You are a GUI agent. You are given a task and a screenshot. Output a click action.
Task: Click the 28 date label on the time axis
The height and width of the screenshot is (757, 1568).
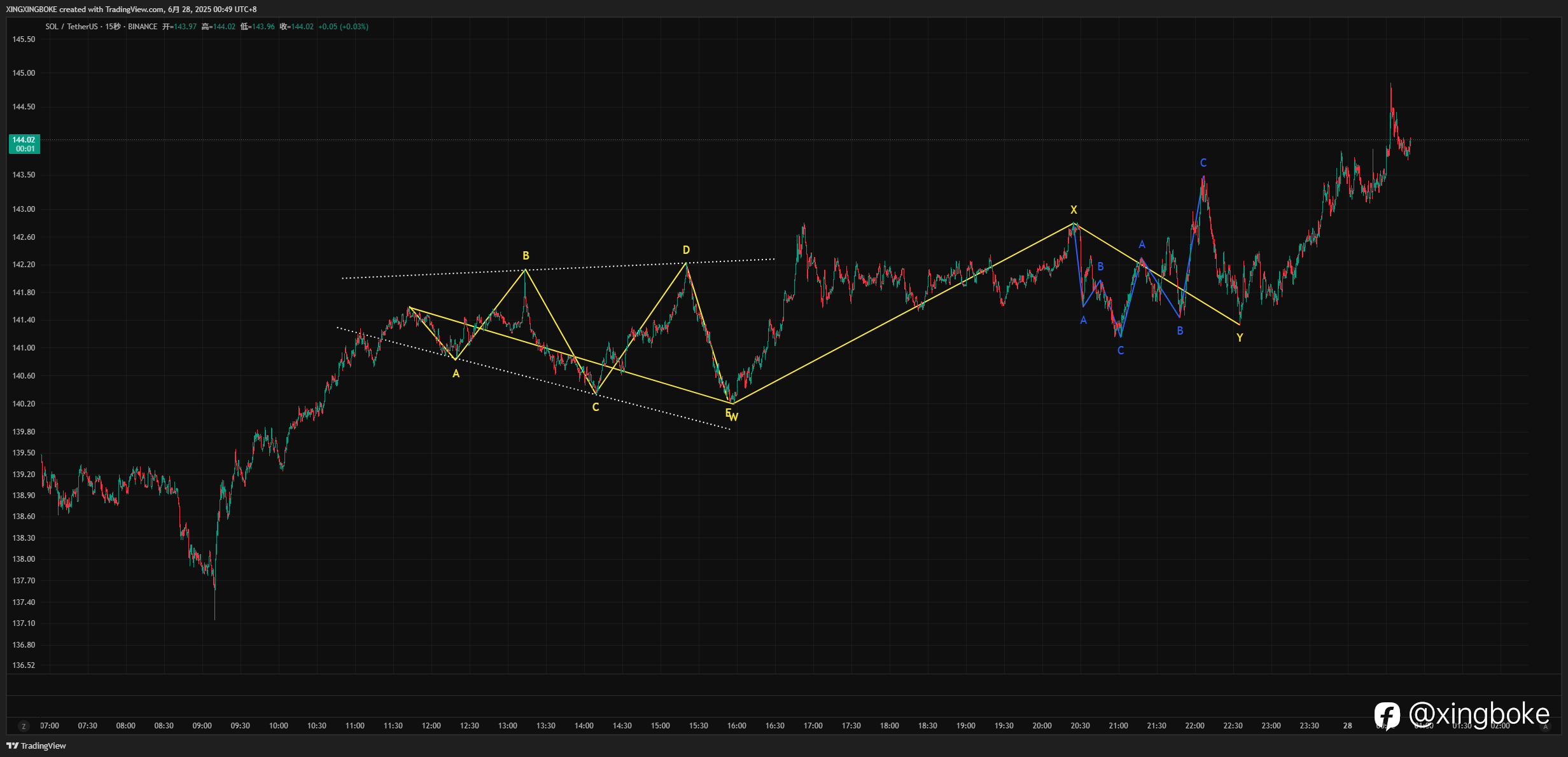tap(1348, 726)
